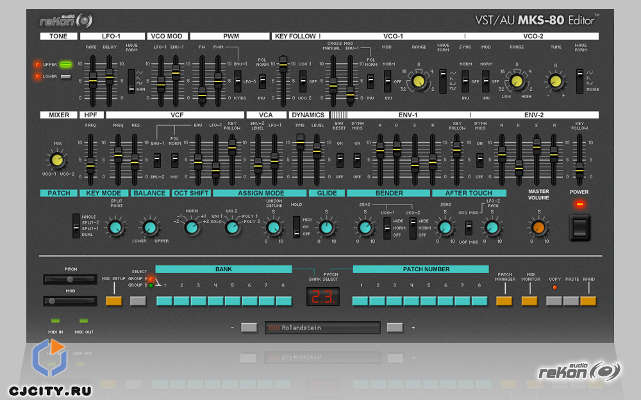The image size is (641, 400).
Task: Turn the Unison Detune knob
Action: pyautogui.click(x=273, y=227)
